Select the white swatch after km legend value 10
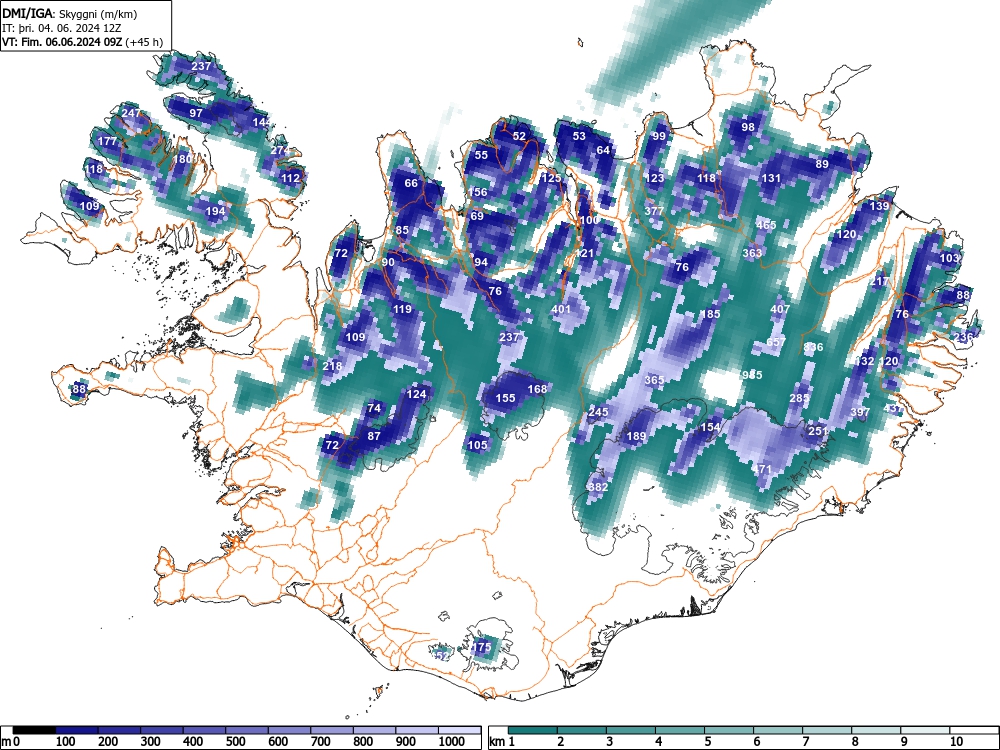This screenshot has width=1000, height=750. tap(974, 730)
